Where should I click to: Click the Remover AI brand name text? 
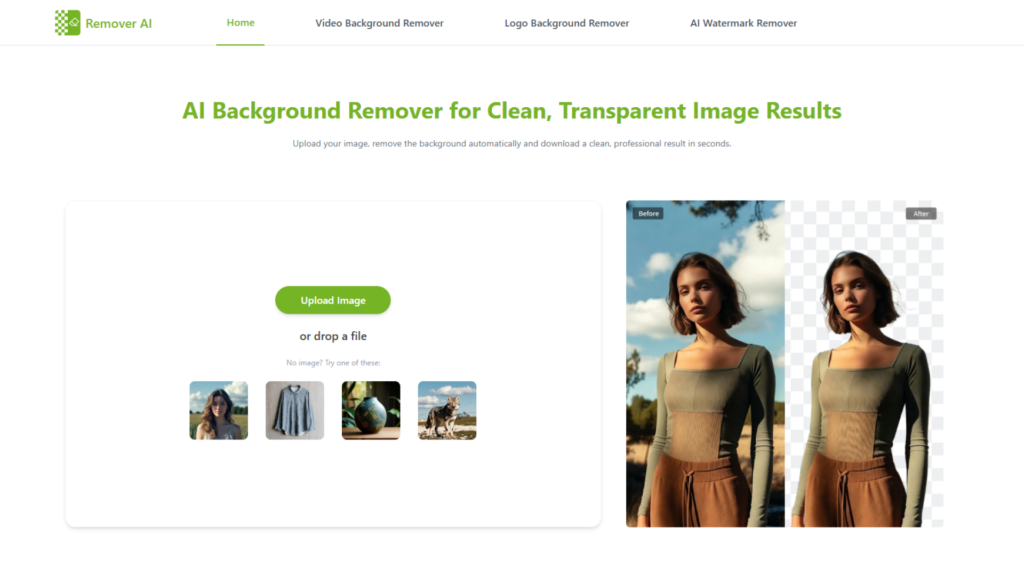tap(119, 23)
